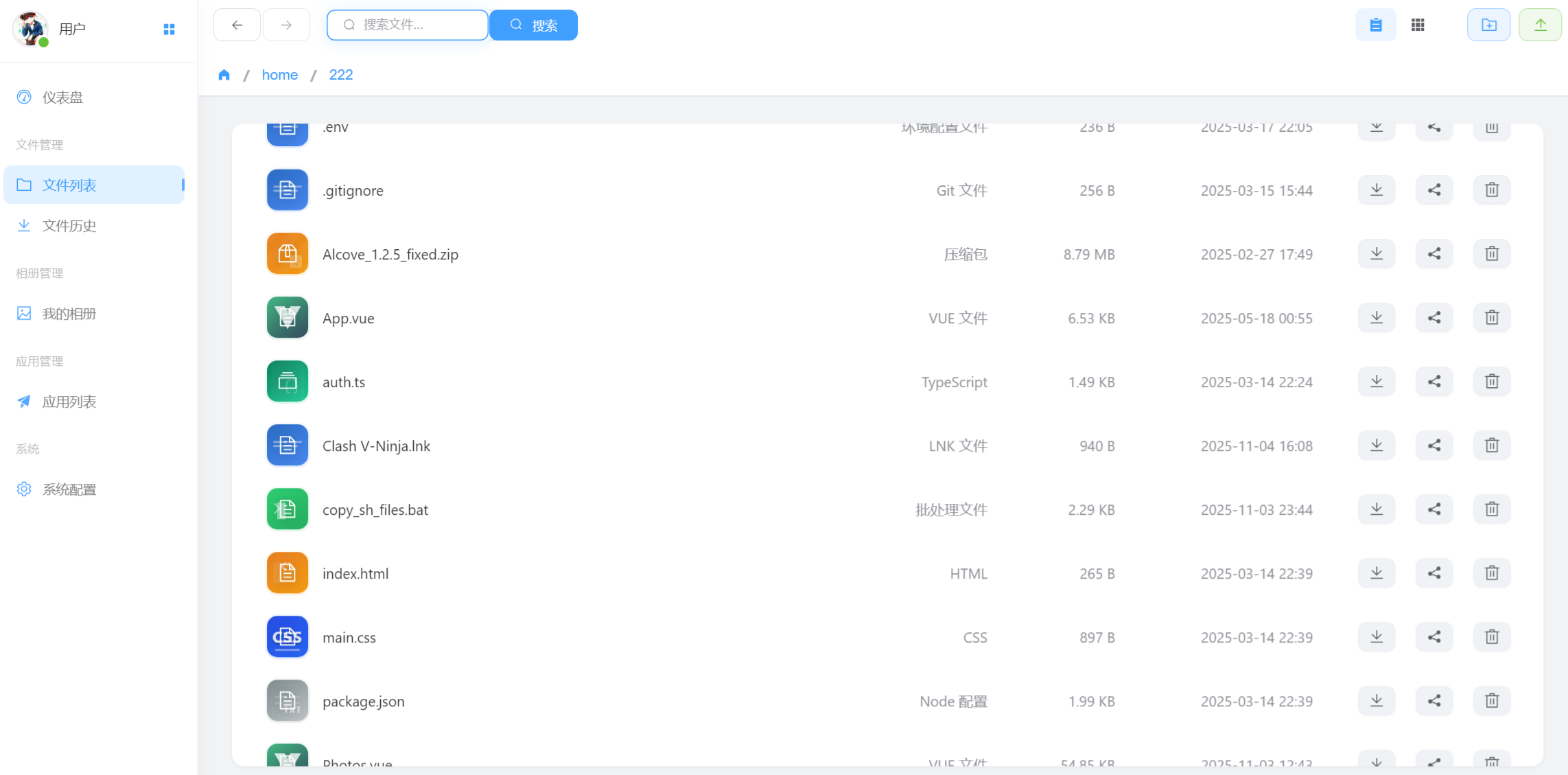The width and height of the screenshot is (1568, 775).
Task: Go to the home breadcrumb link
Action: pyautogui.click(x=279, y=75)
